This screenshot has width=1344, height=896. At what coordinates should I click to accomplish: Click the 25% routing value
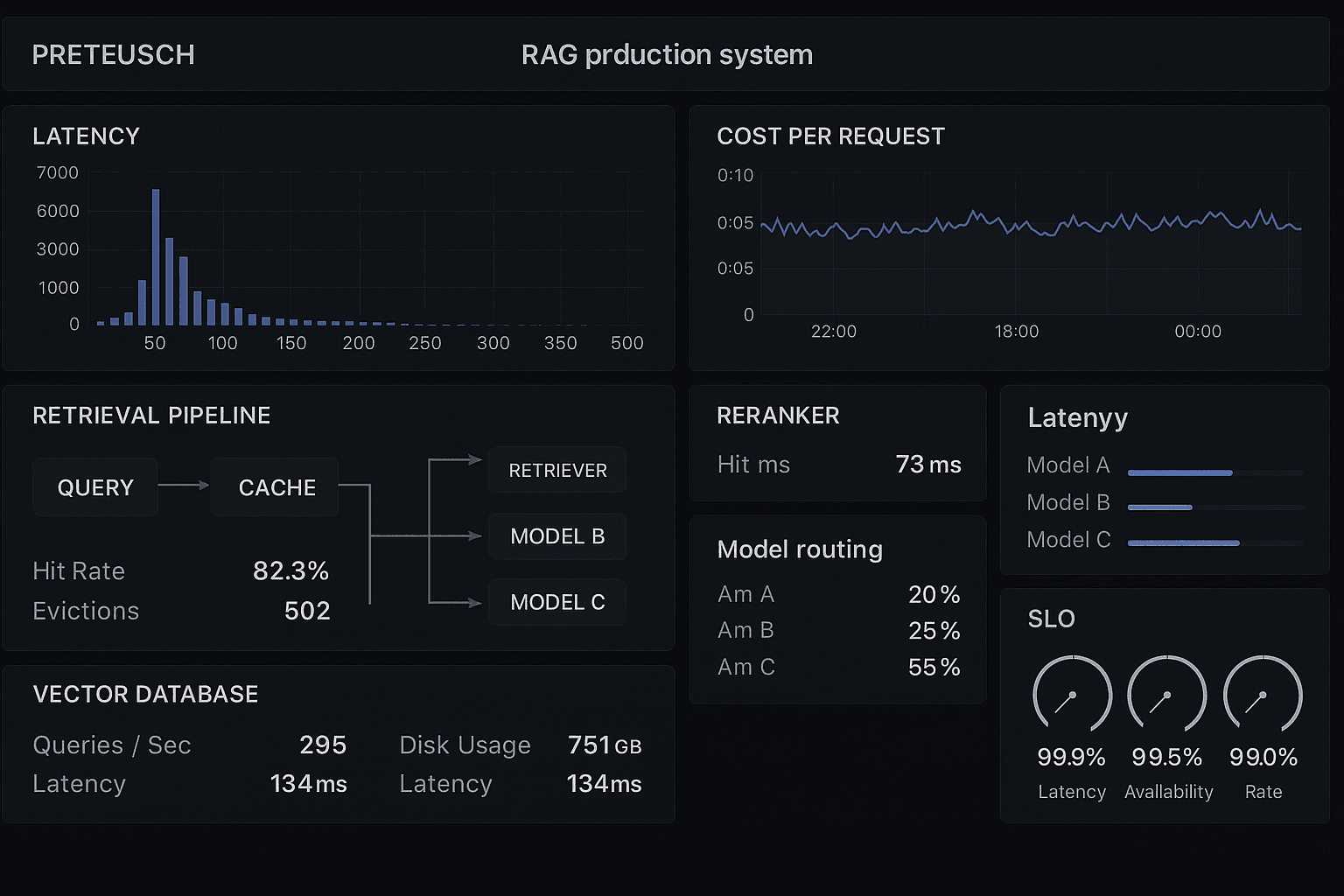pyautogui.click(x=934, y=631)
